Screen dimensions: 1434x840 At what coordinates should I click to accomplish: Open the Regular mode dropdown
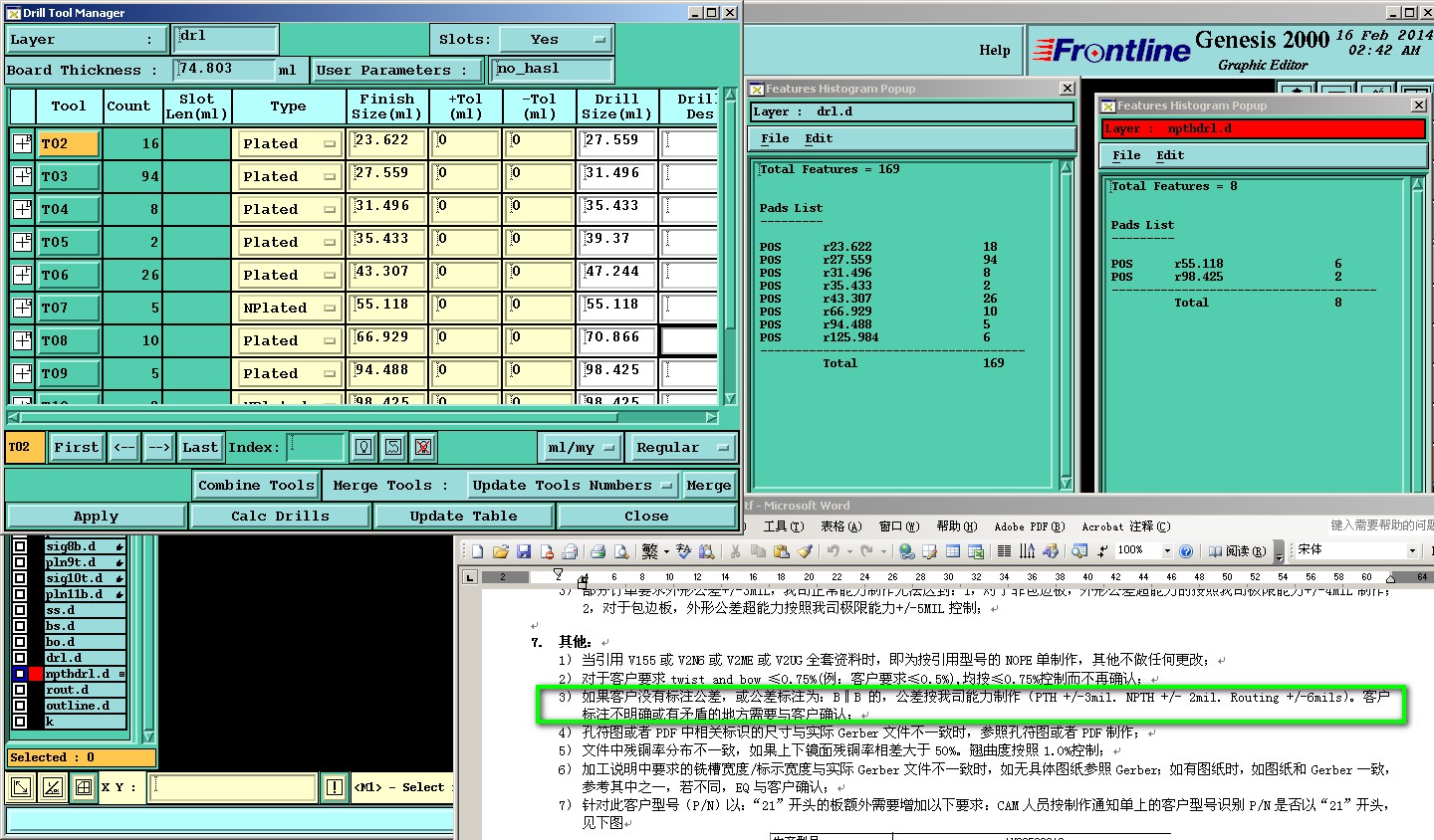tap(682, 448)
